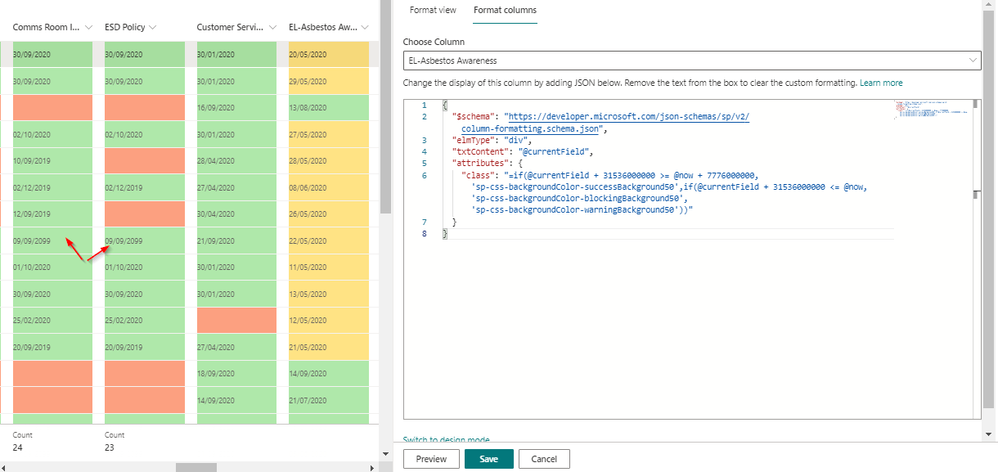Select the 01/10/2020 ESD Policy cell

(144, 267)
